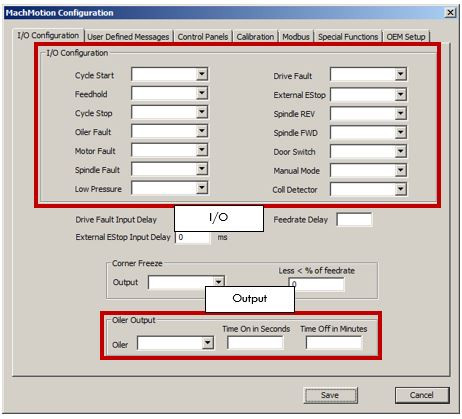Open the Coil Detector dropdown

[368, 189]
